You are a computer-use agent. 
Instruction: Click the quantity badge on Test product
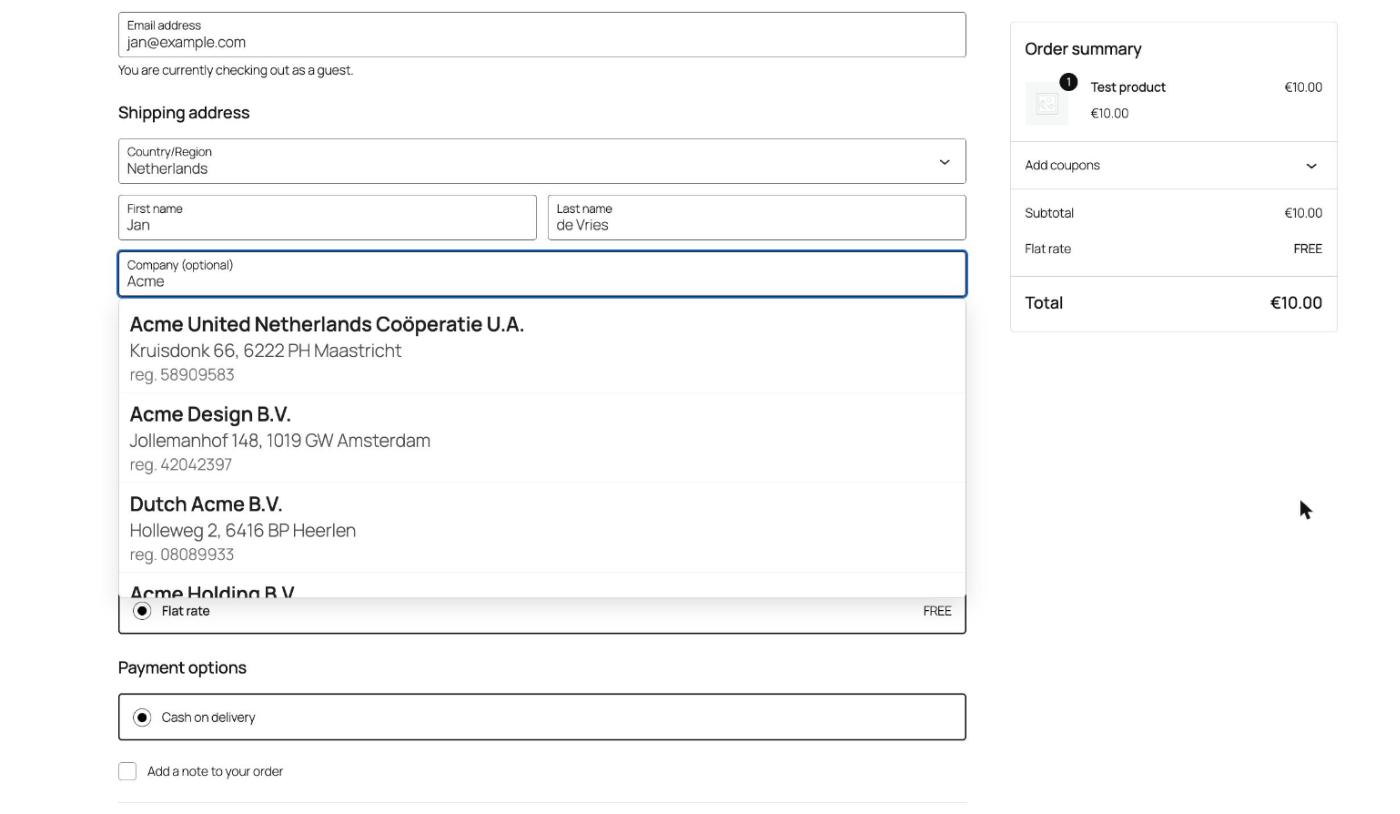coord(1069,82)
